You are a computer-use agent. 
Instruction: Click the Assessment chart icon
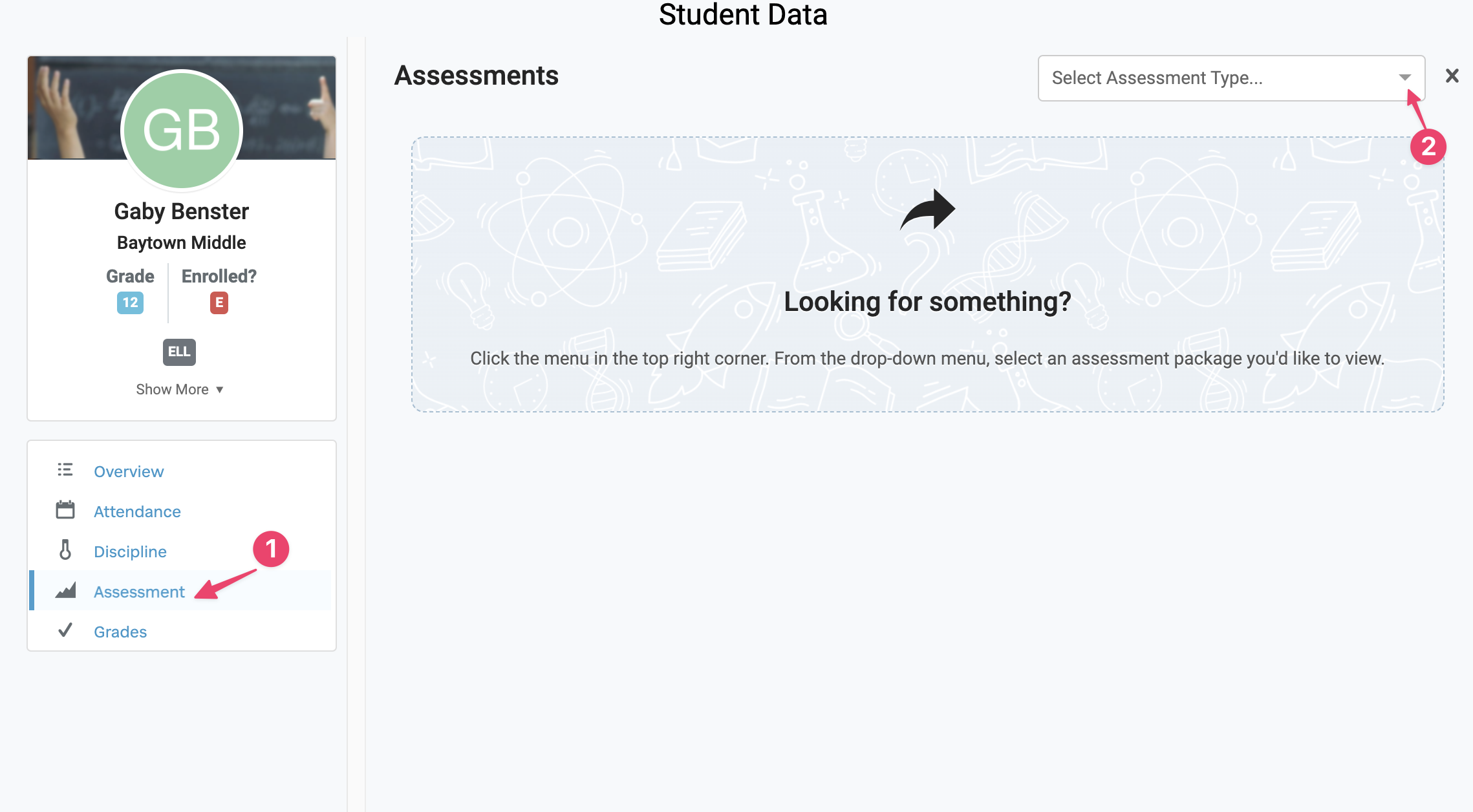(65, 590)
